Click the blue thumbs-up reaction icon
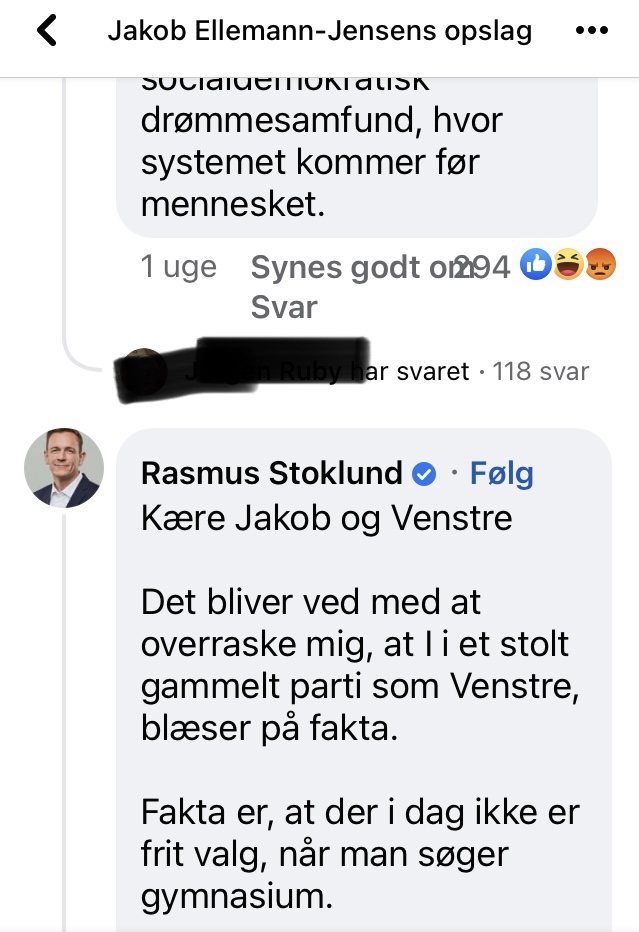The image size is (639, 932). 537,266
